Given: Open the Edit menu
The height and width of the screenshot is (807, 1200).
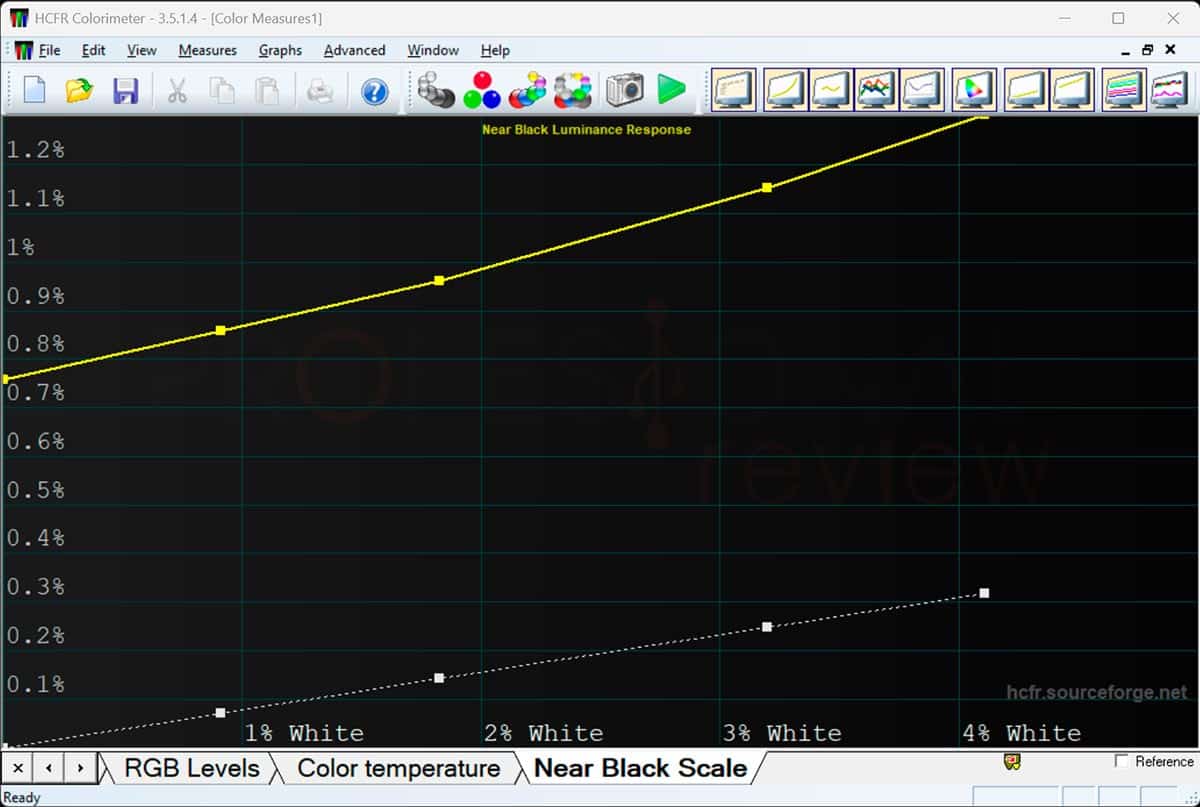Looking at the screenshot, I should [94, 50].
